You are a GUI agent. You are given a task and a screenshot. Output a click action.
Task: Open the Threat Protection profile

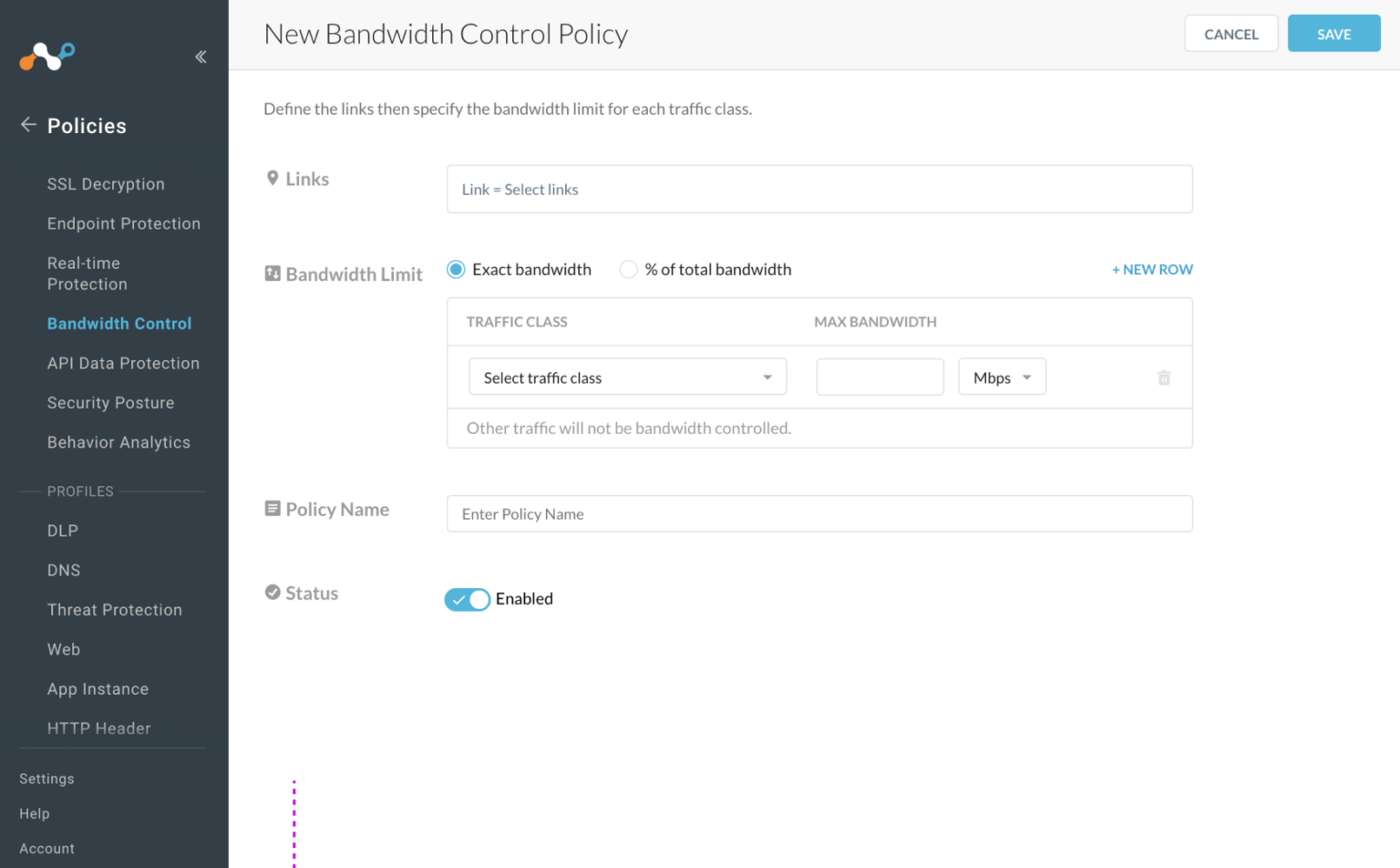pos(114,609)
